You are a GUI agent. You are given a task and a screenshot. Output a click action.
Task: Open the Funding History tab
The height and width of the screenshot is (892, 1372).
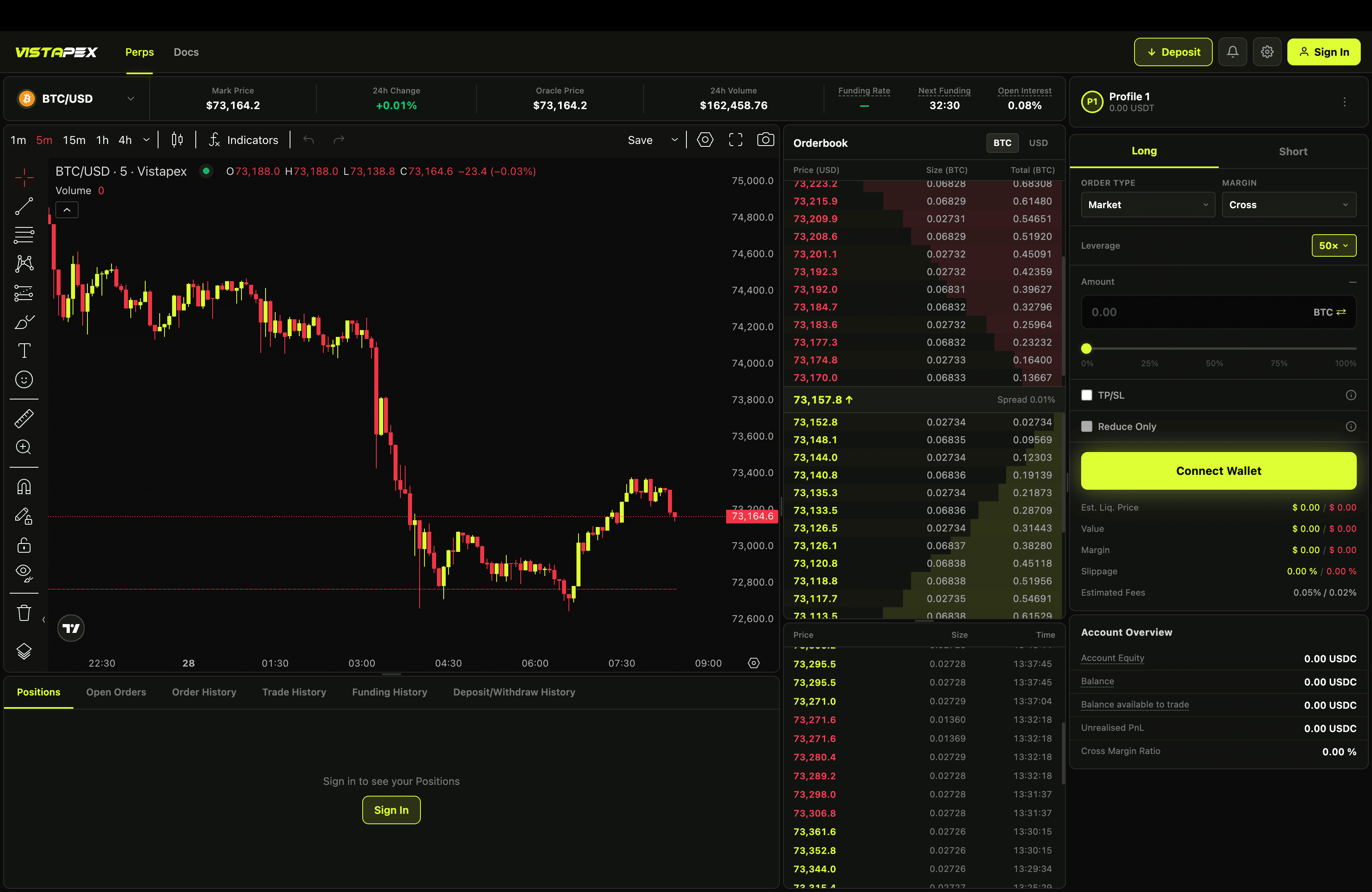[390, 692]
